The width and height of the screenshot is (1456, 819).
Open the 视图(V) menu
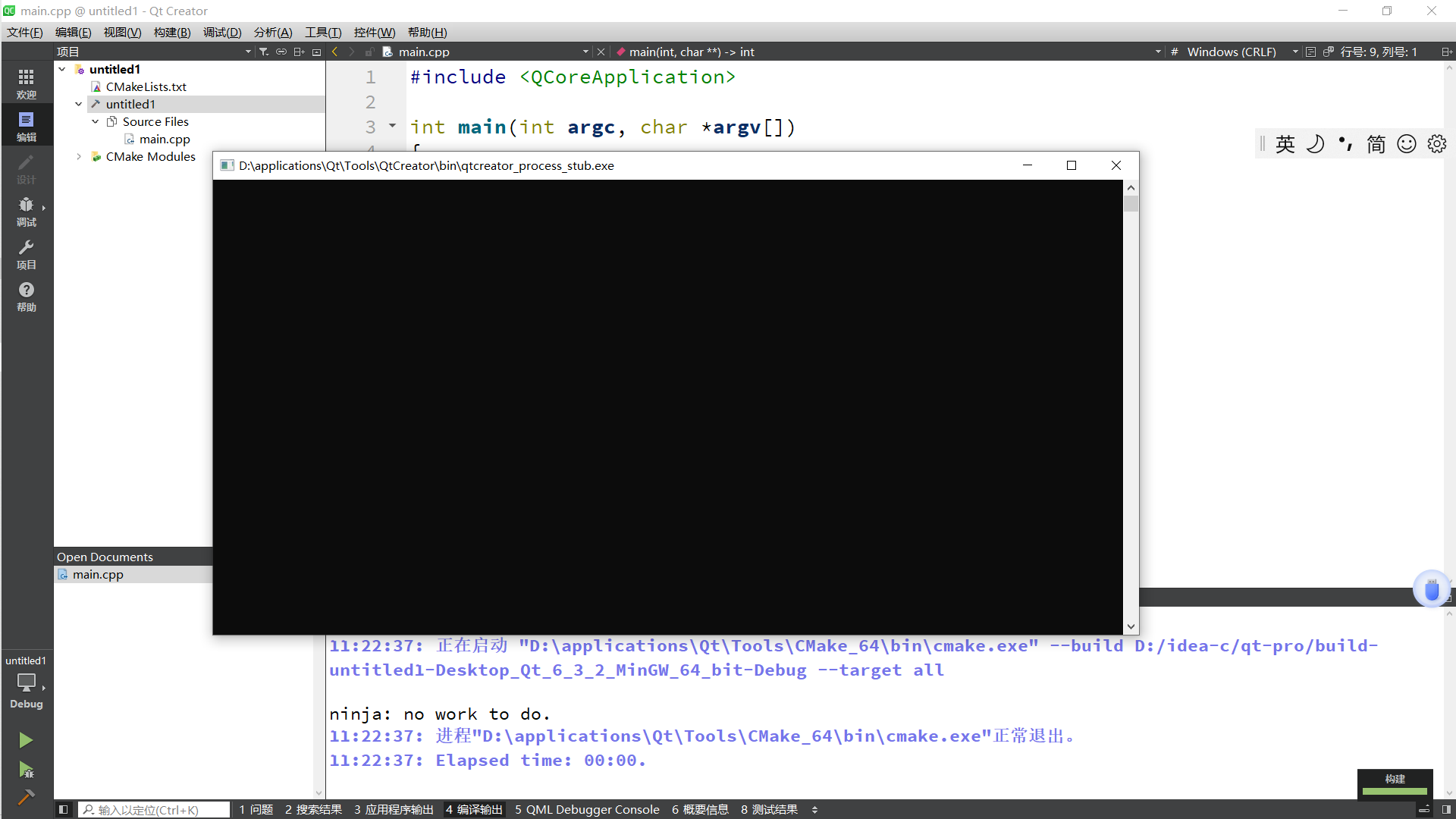tap(122, 32)
